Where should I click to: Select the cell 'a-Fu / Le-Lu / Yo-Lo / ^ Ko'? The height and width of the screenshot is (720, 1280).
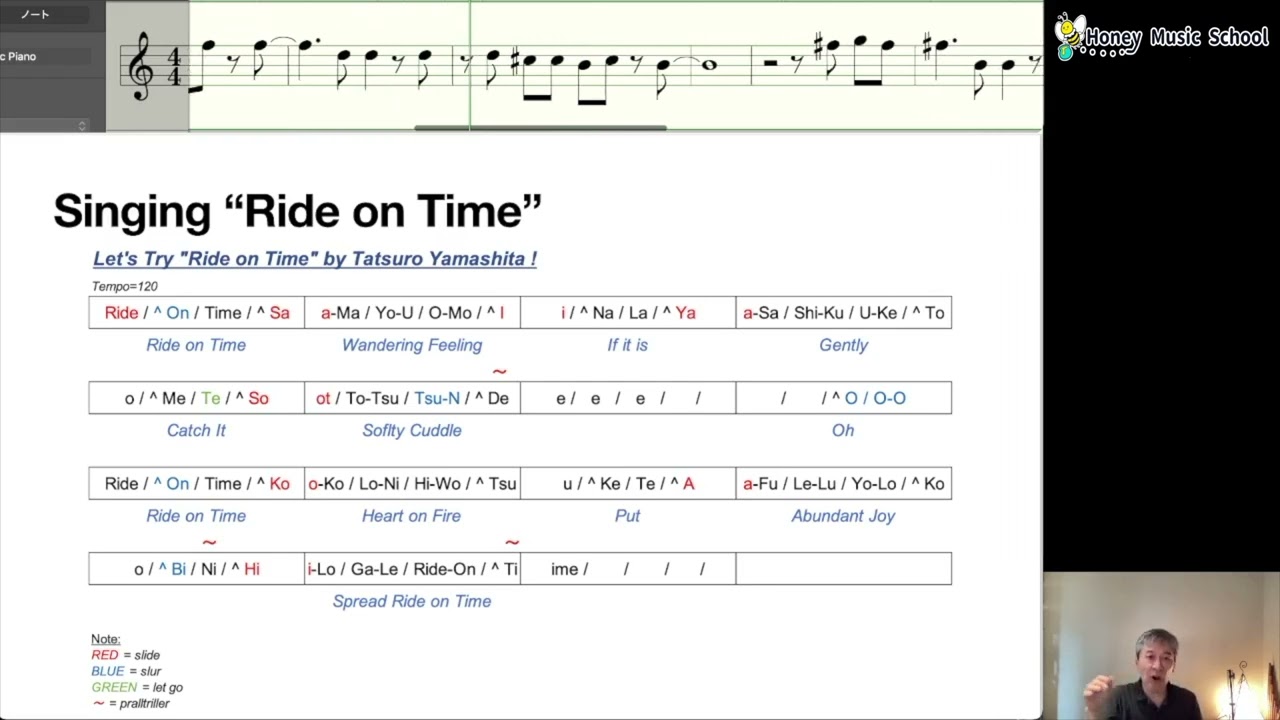843,483
